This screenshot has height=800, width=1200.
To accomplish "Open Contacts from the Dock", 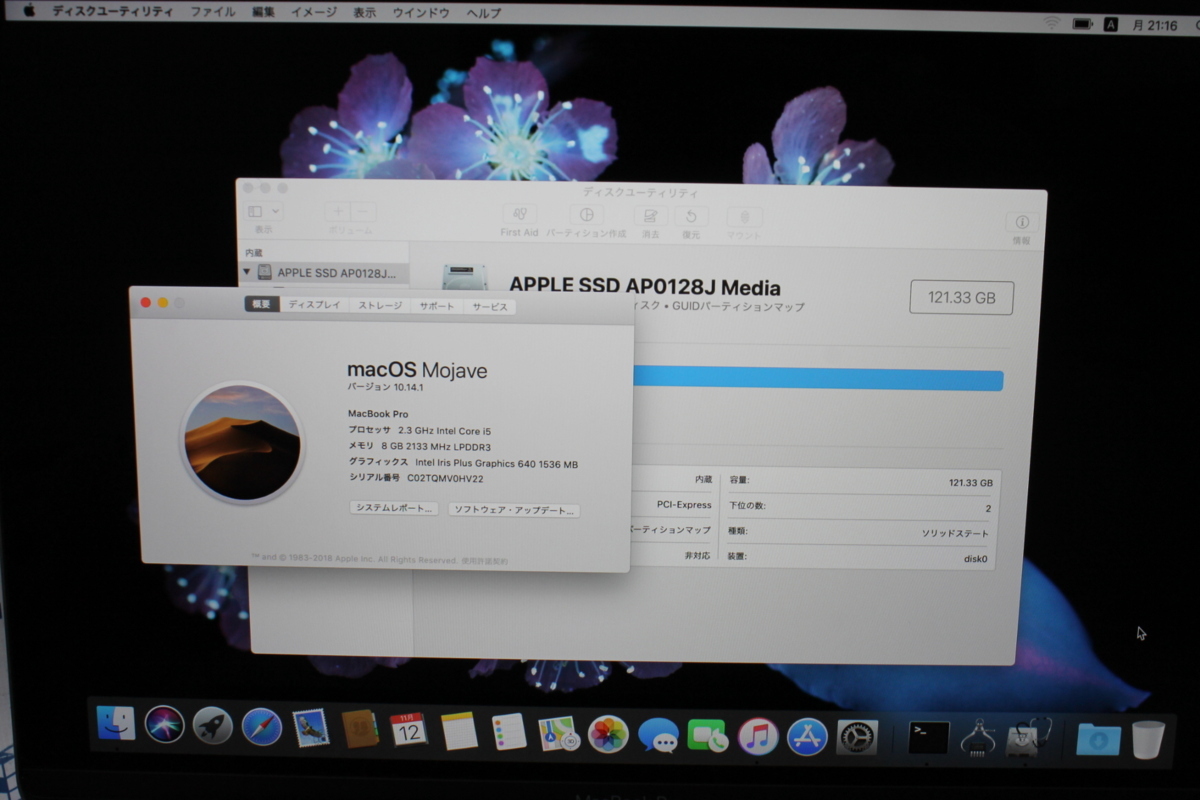I will (x=360, y=729).
